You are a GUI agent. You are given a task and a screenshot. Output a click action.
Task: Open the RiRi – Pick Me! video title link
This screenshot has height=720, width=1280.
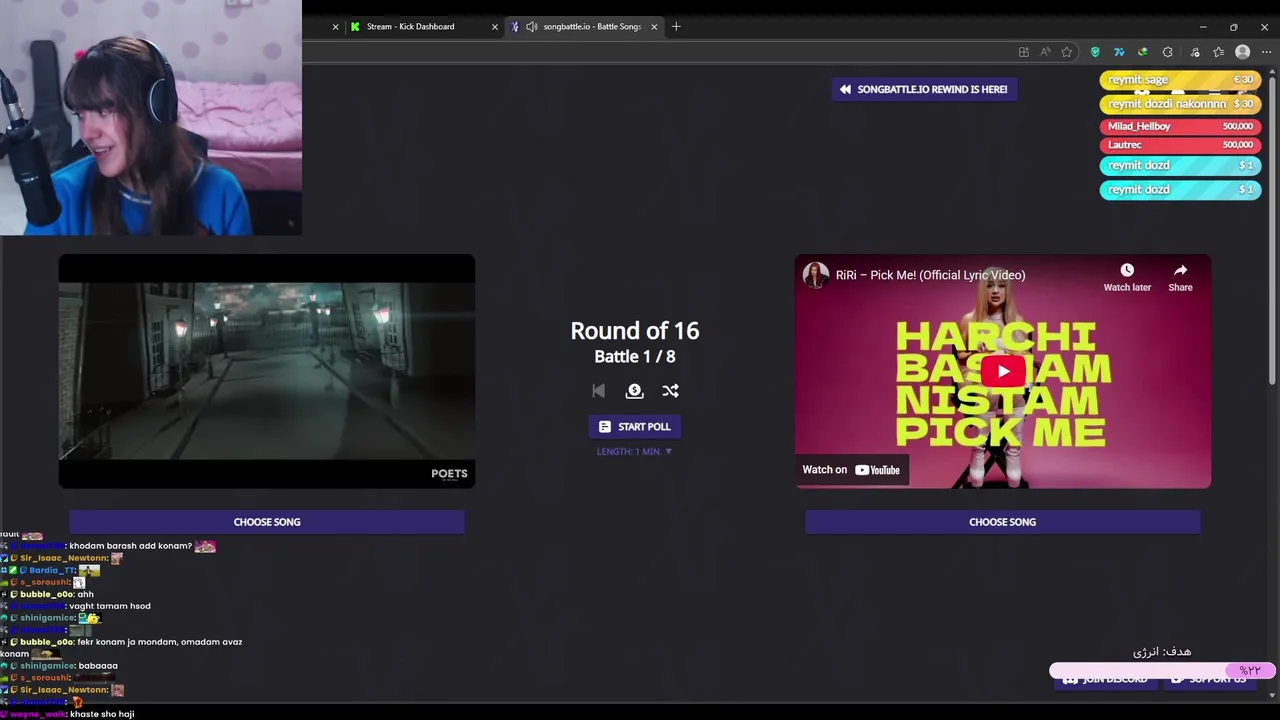point(931,275)
